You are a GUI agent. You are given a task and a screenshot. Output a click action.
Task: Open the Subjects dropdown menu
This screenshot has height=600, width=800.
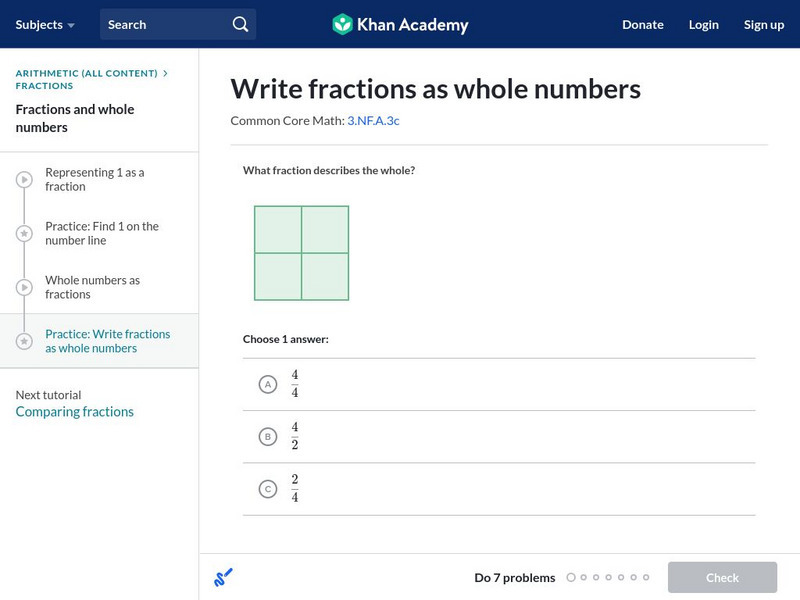[x=45, y=24]
